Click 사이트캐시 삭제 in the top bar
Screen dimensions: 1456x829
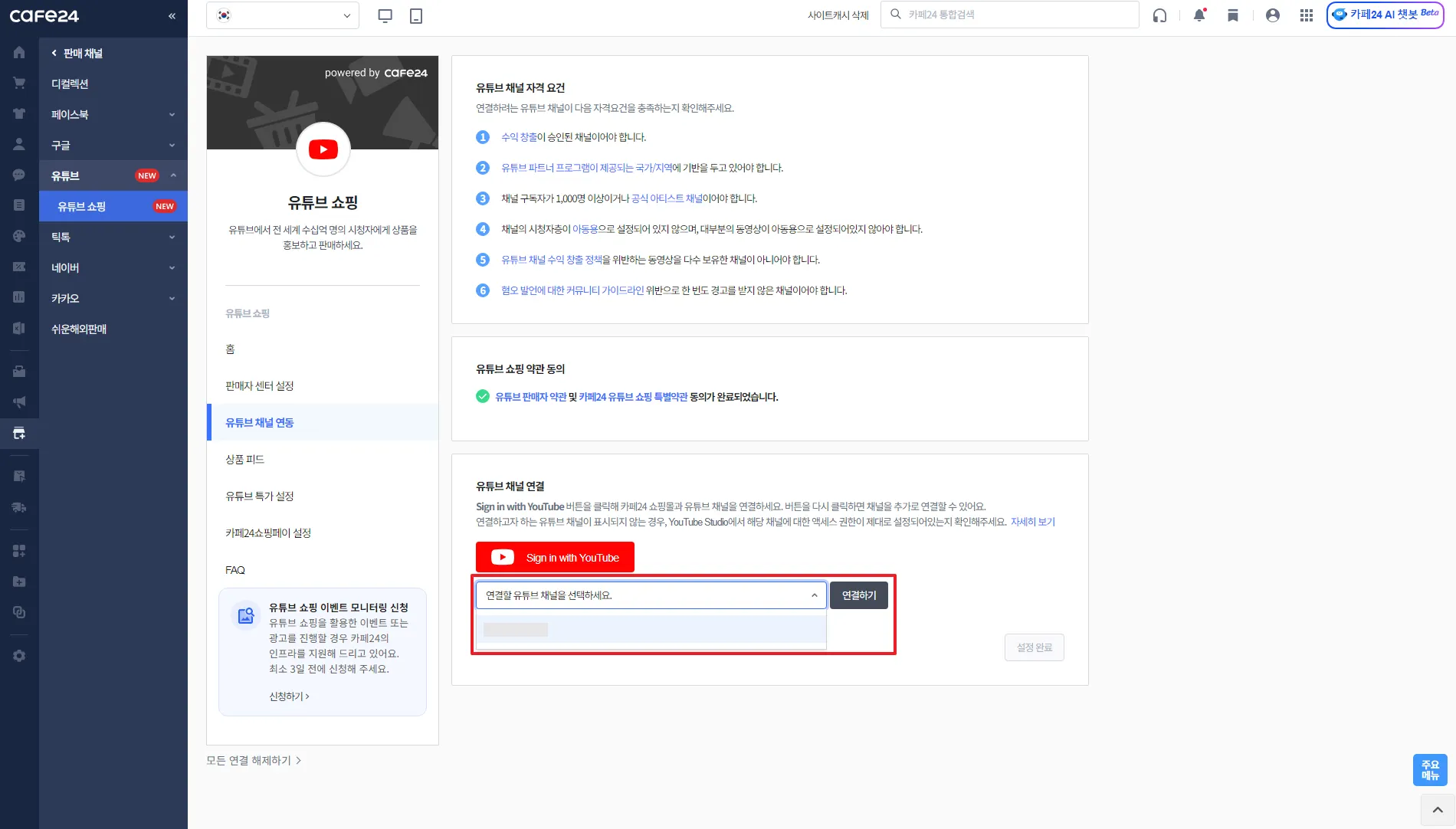coord(838,15)
